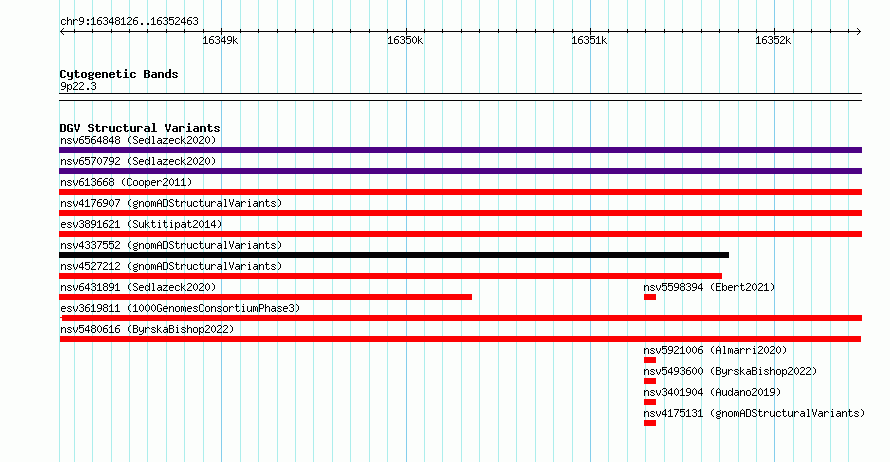Open nsv6431891 (Sedlazeck2020) label
This screenshot has width=890, height=462.
click(x=138, y=287)
